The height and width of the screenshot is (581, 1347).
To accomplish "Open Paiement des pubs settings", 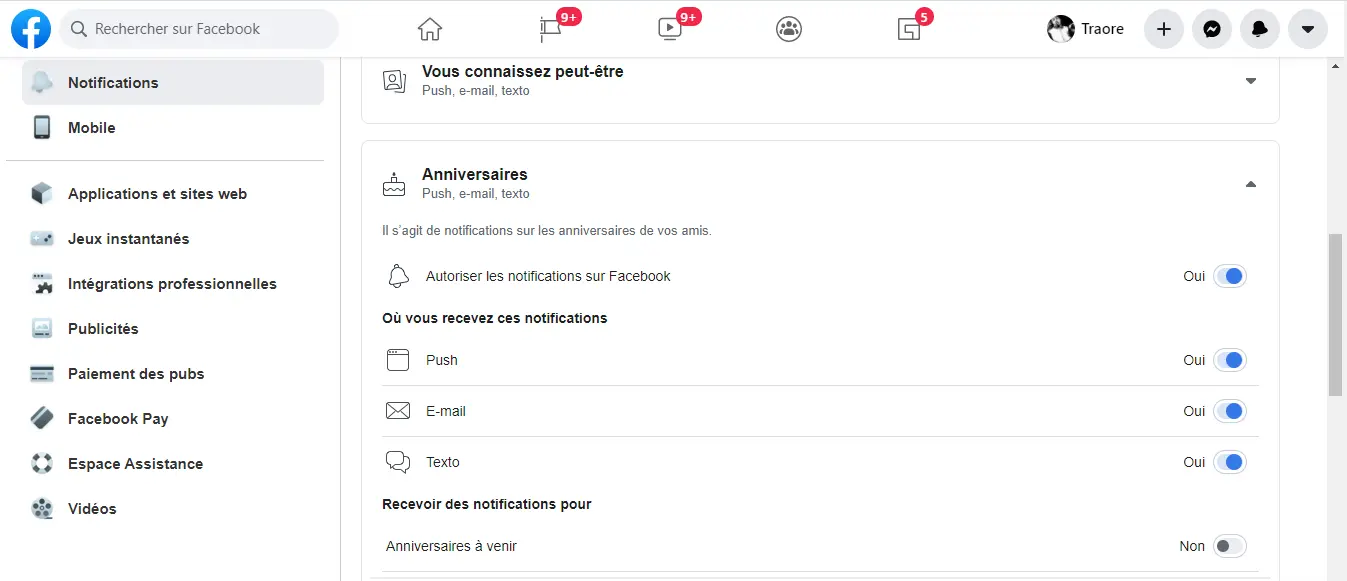I will coord(173,374).
